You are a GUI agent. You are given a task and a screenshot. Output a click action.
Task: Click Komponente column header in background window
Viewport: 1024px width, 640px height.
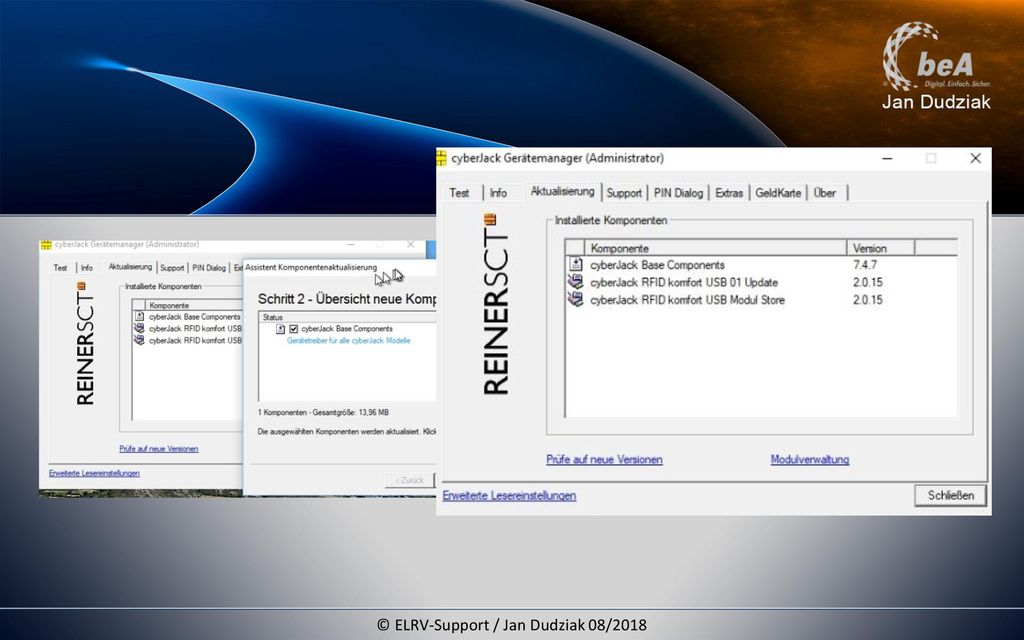coord(194,305)
